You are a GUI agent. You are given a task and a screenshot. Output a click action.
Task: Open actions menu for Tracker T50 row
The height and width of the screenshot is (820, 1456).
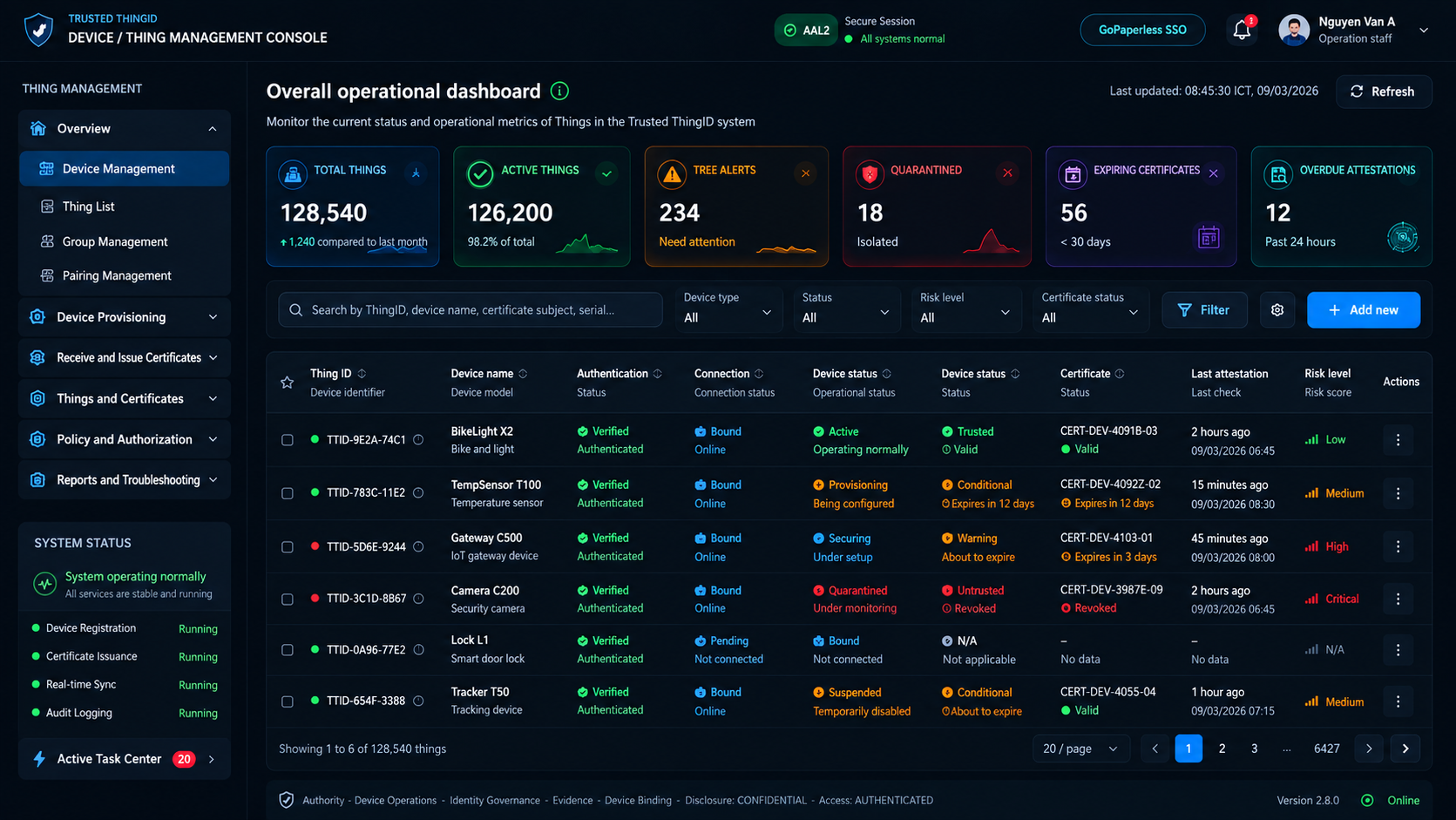1398,701
